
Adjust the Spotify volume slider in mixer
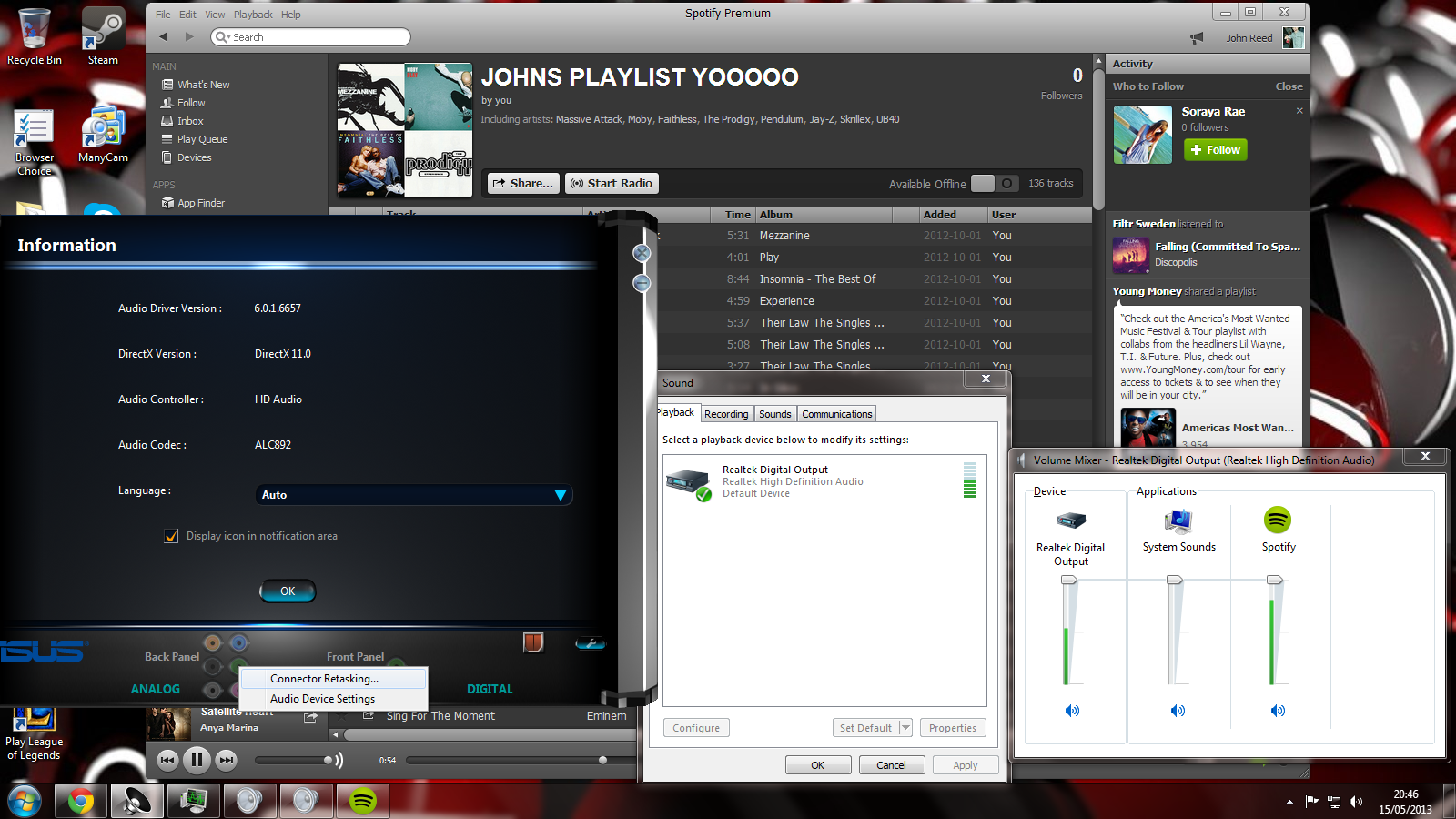click(x=1275, y=580)
